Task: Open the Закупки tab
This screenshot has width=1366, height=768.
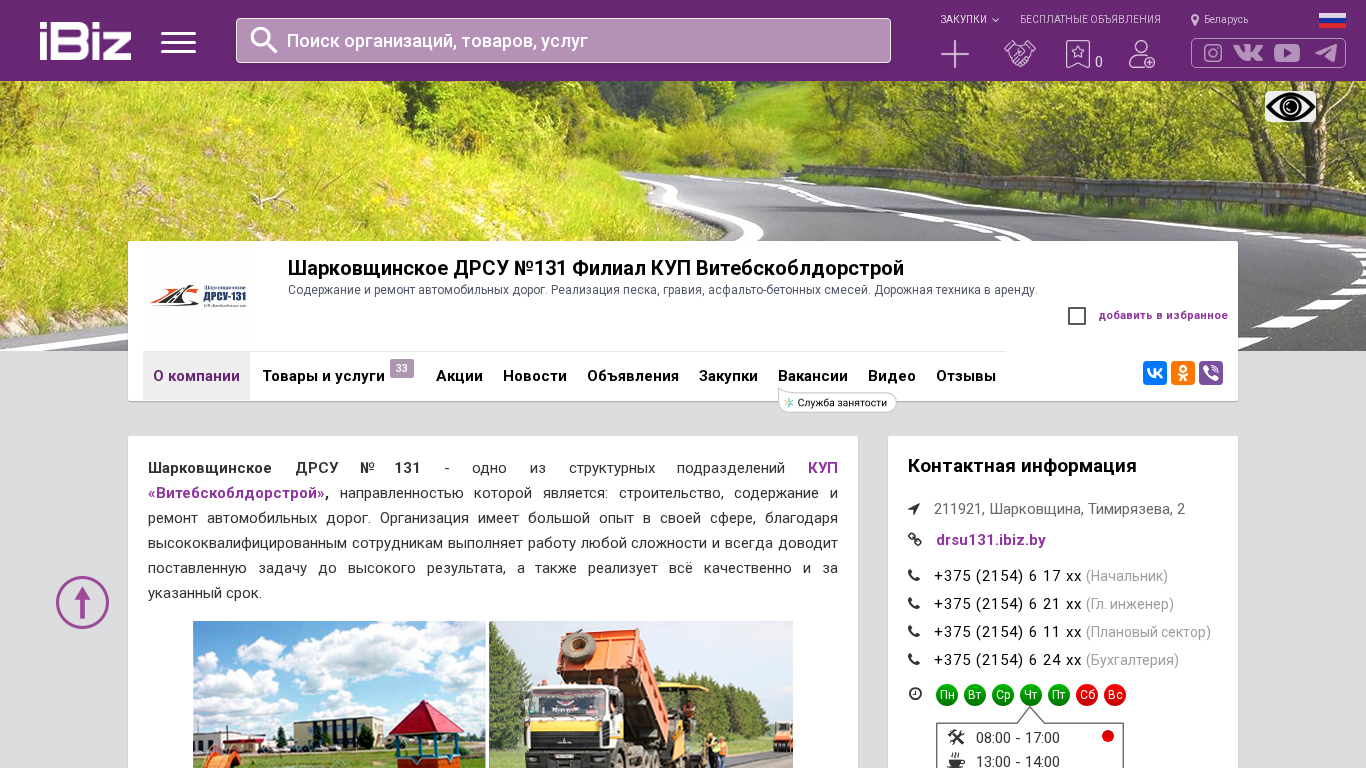Action: [x=728, y=376]
